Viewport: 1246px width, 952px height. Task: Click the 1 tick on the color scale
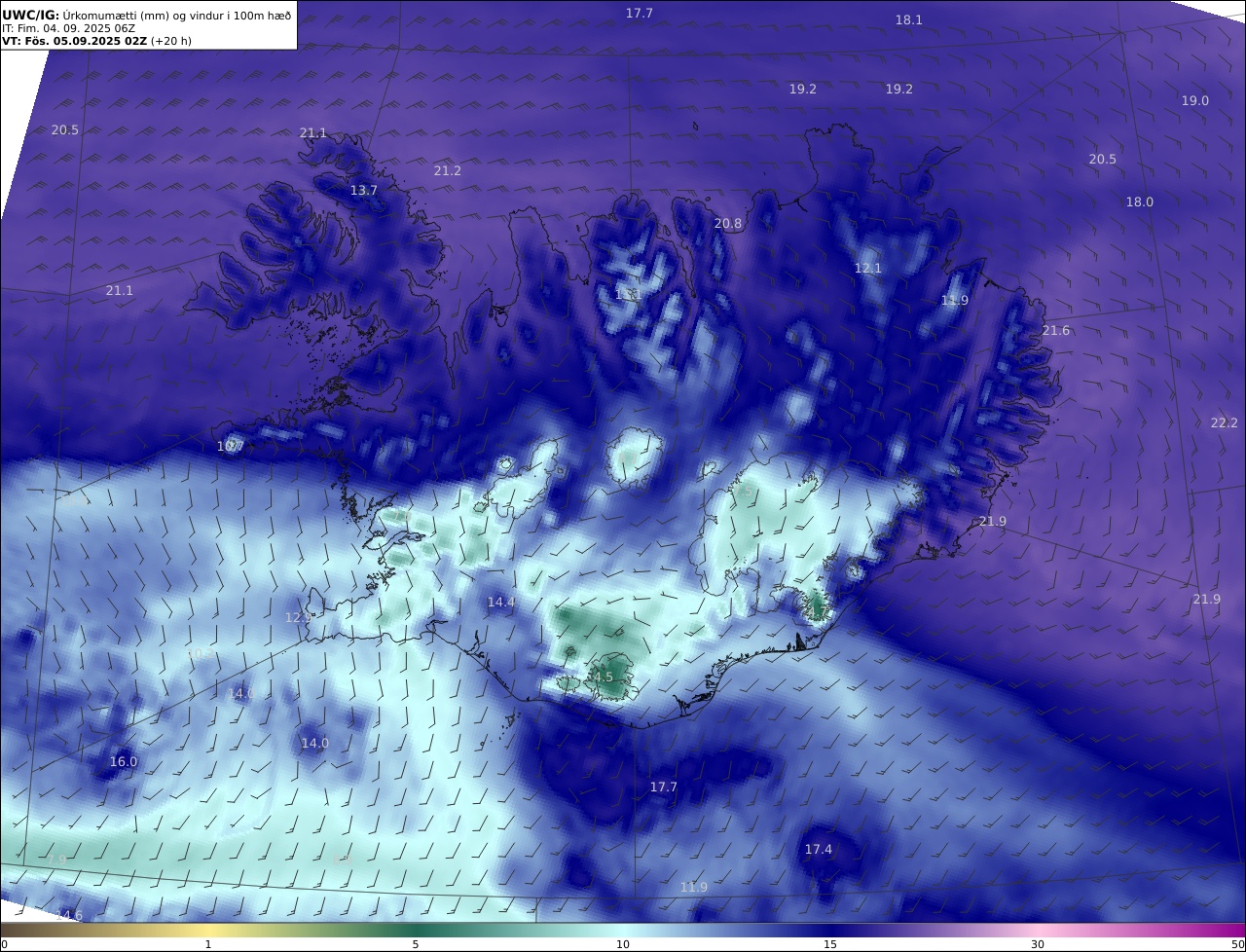tap(208, 944)
